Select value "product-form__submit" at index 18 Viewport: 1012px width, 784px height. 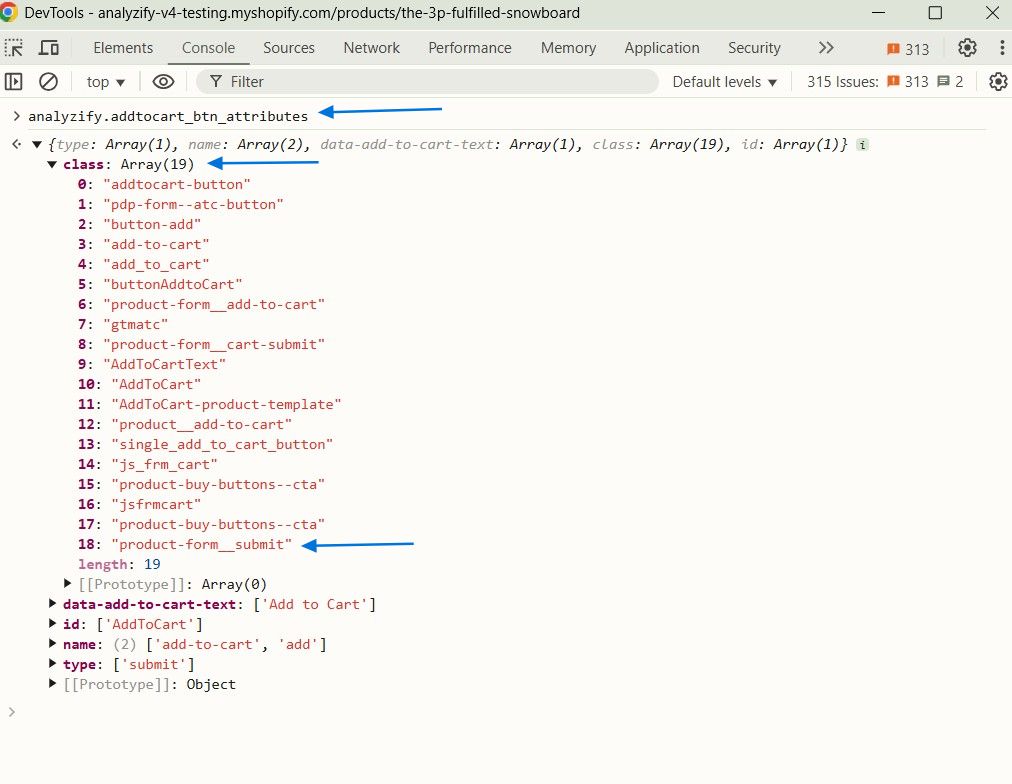tap(201, 545)
